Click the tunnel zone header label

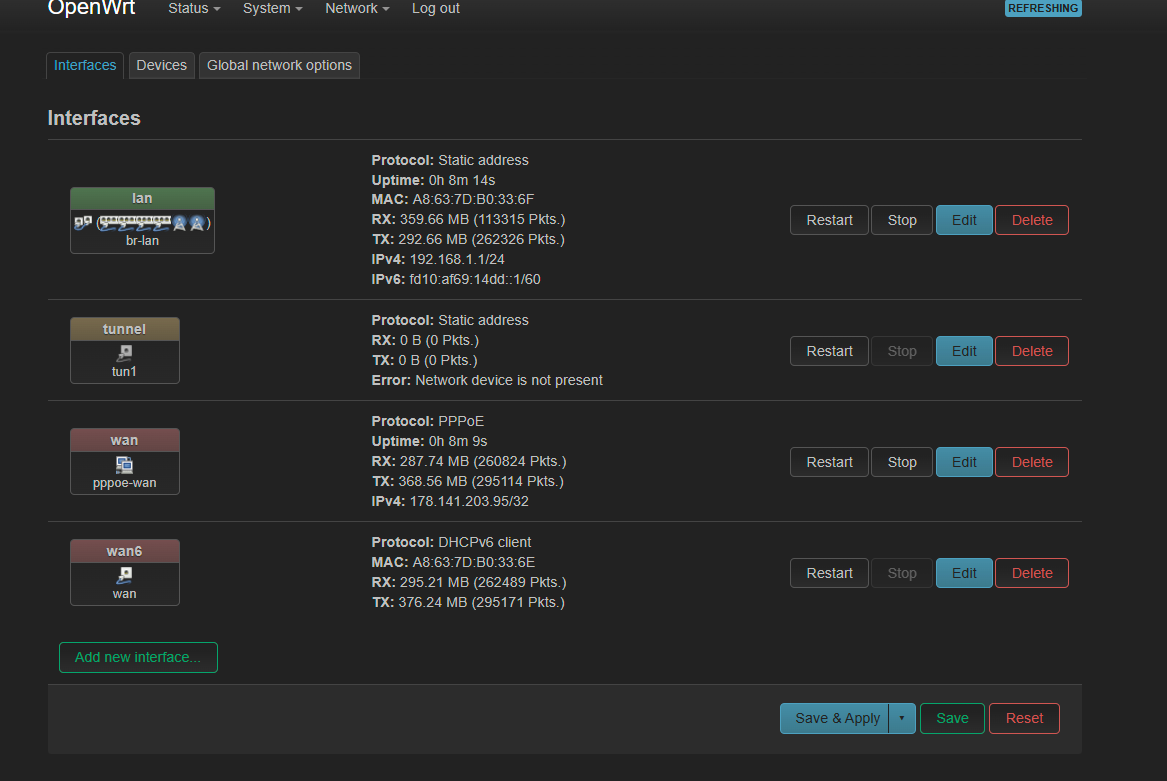tap(124, 329)
